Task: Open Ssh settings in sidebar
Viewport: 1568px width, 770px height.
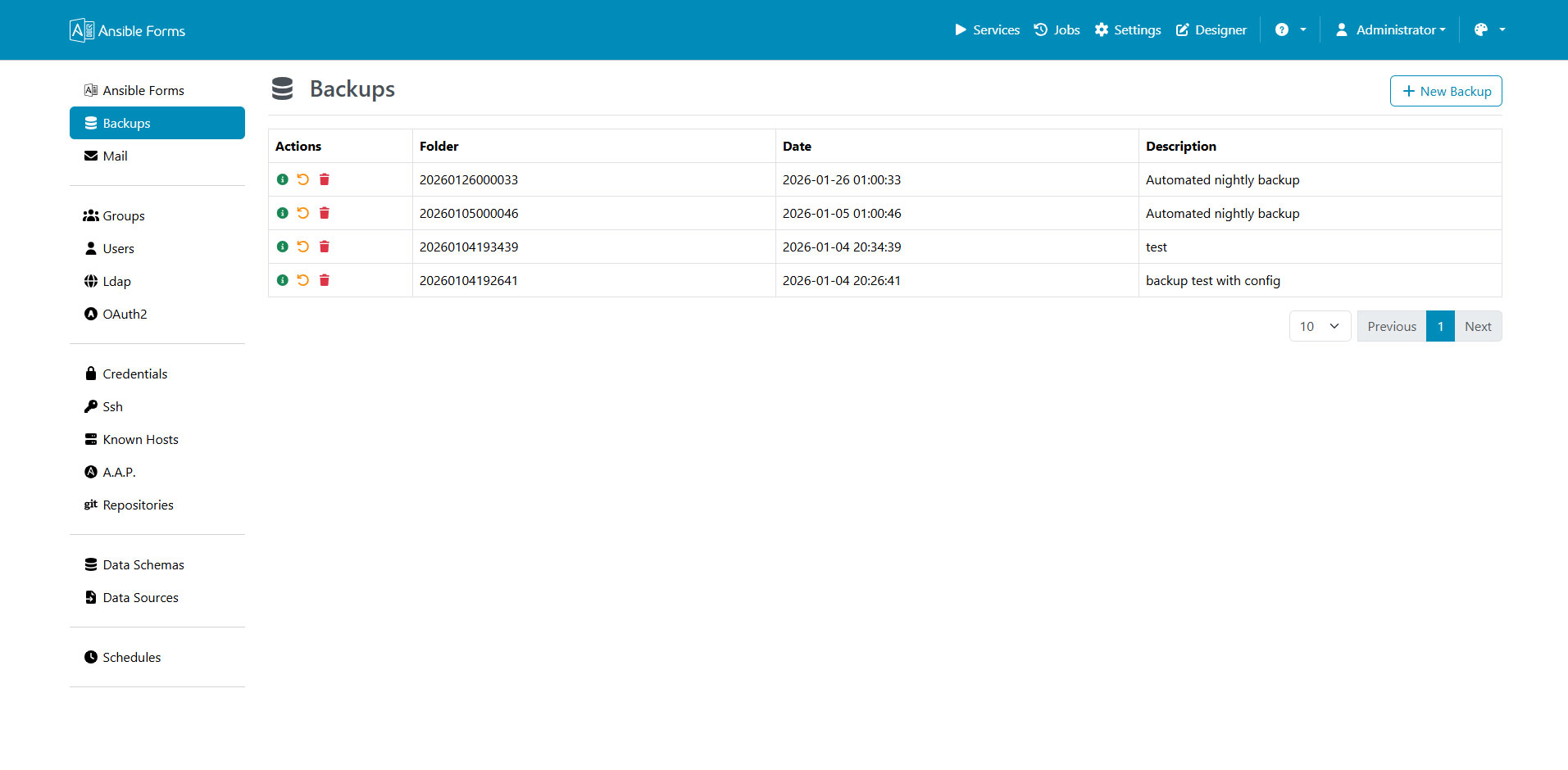Action: click(x=157, y=406)
